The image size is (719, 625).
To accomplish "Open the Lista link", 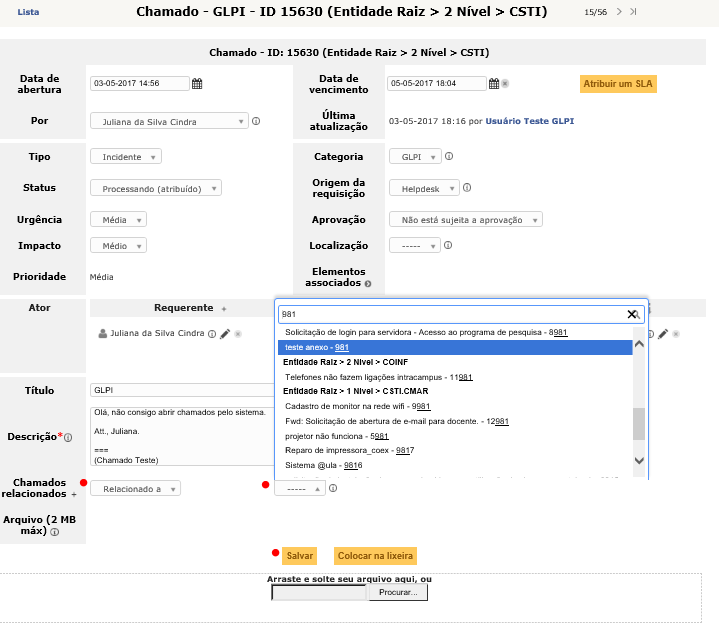I will [28, 12].
